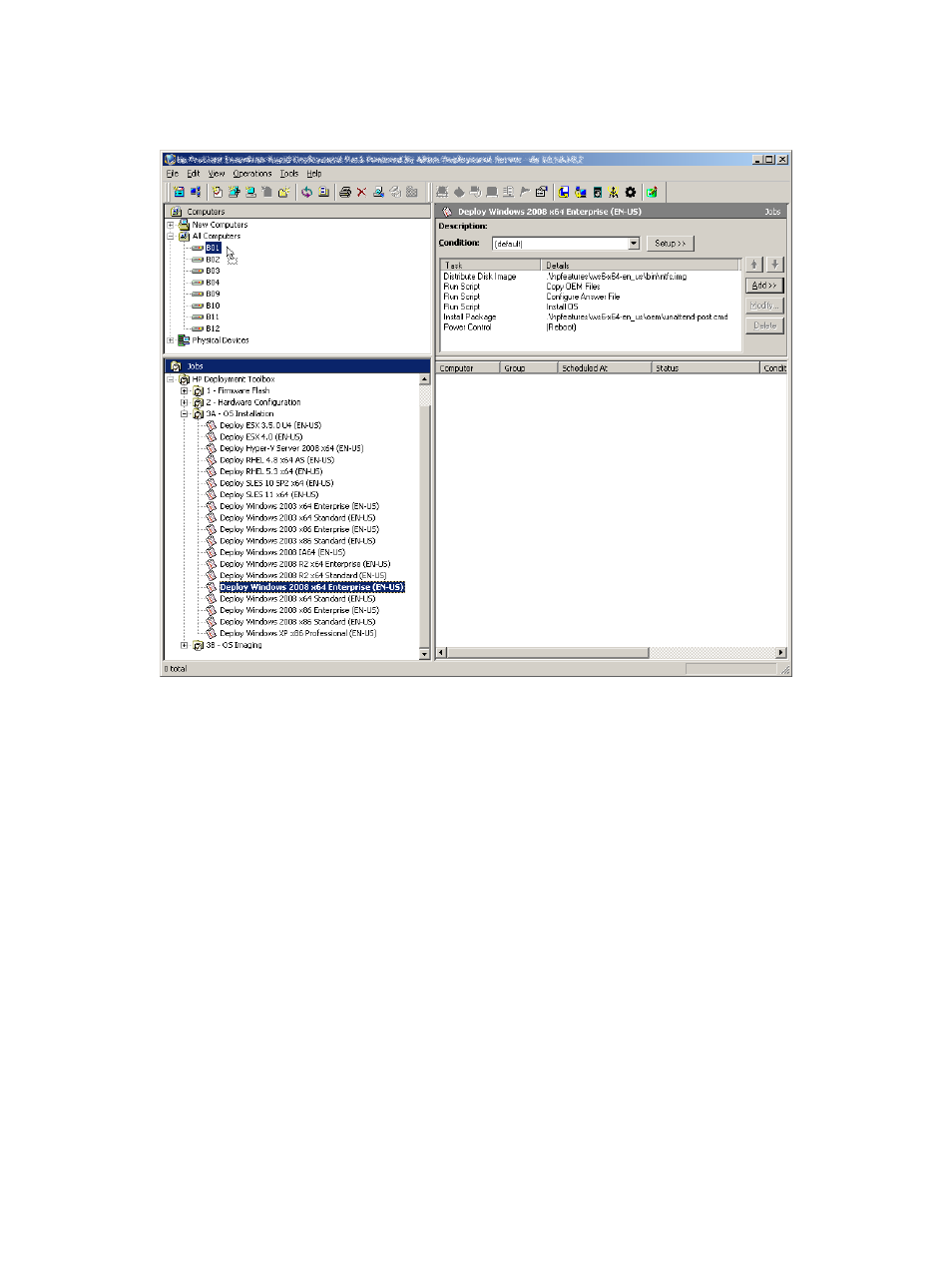Click the Scheduled At column header
952x1268 pixels.
(605, 368)
